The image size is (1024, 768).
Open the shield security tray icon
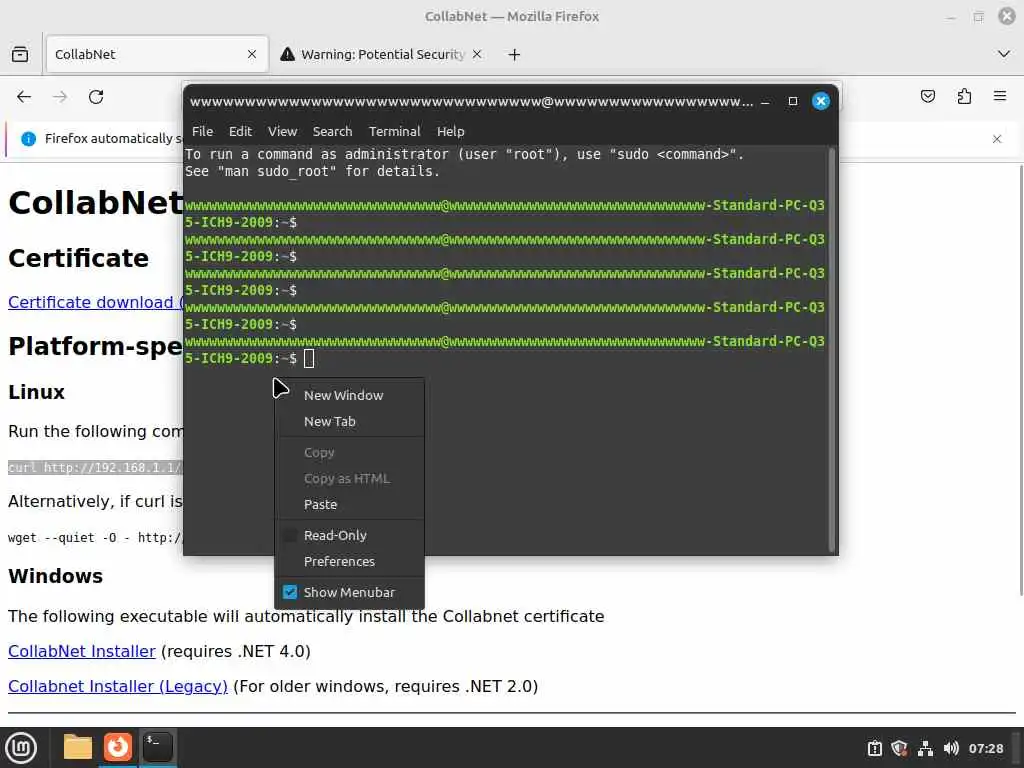899,748
